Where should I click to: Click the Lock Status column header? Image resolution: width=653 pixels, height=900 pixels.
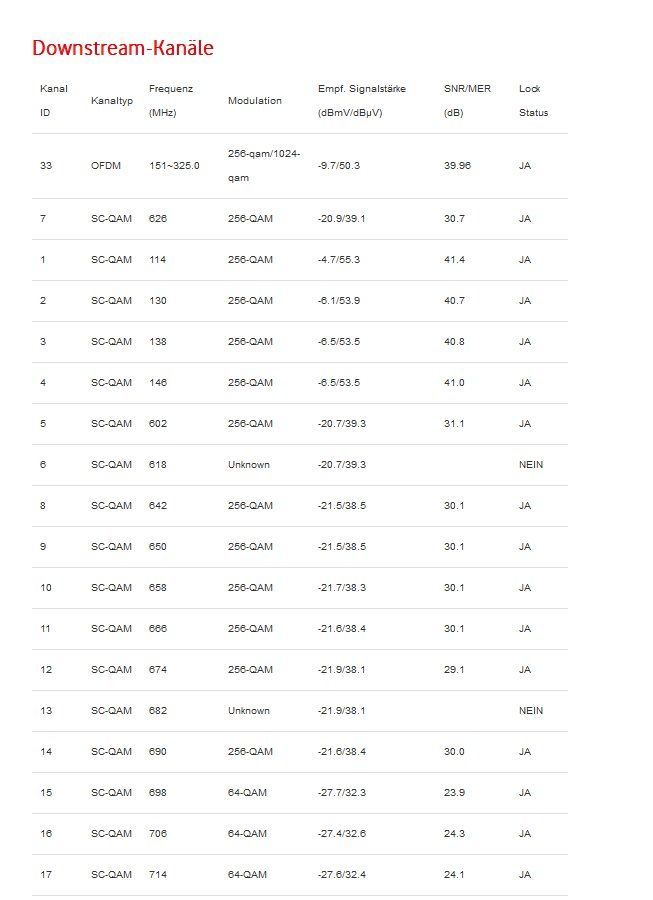(533, 100)
